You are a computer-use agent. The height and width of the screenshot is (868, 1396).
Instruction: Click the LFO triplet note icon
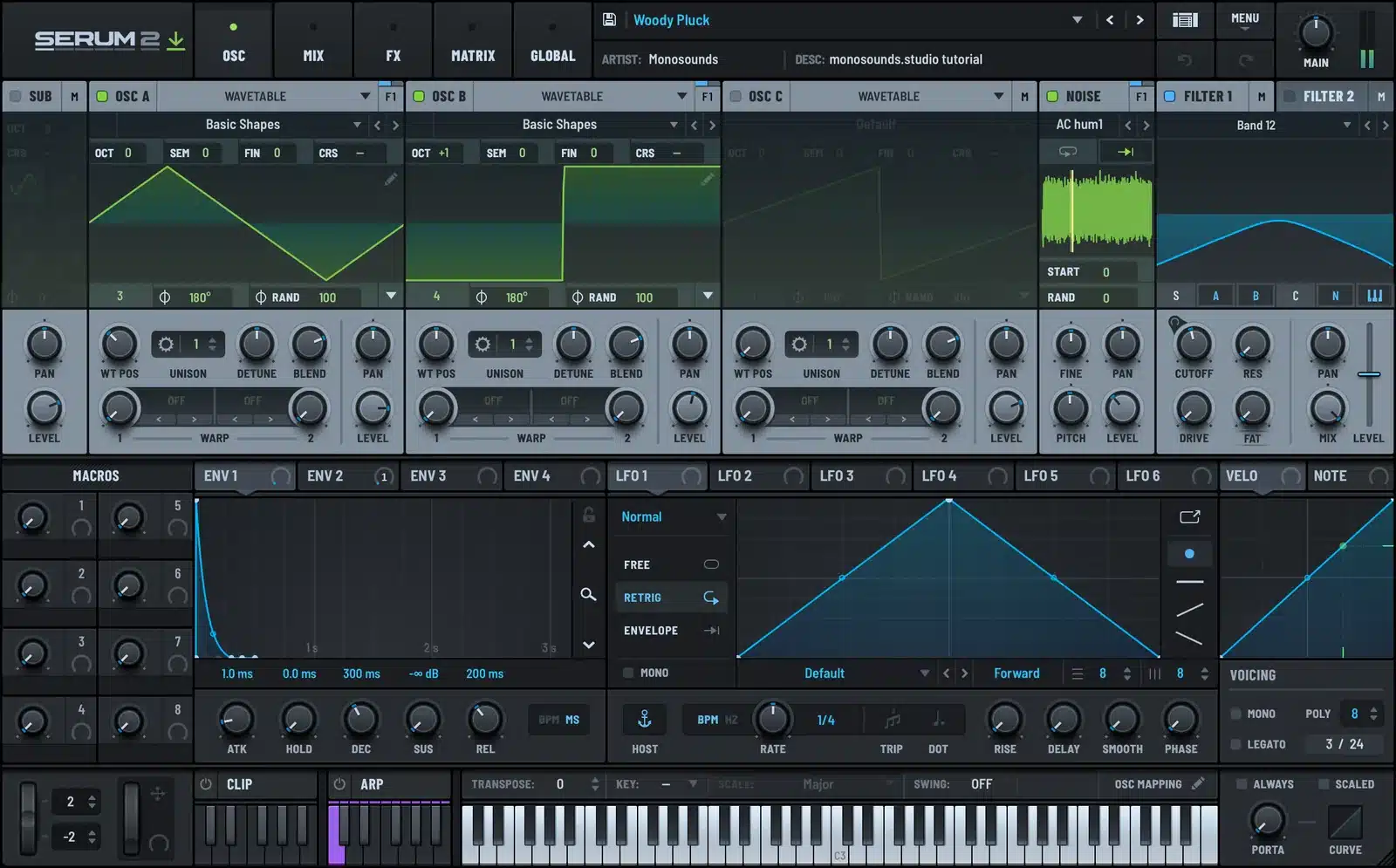(x=892, y=720)
